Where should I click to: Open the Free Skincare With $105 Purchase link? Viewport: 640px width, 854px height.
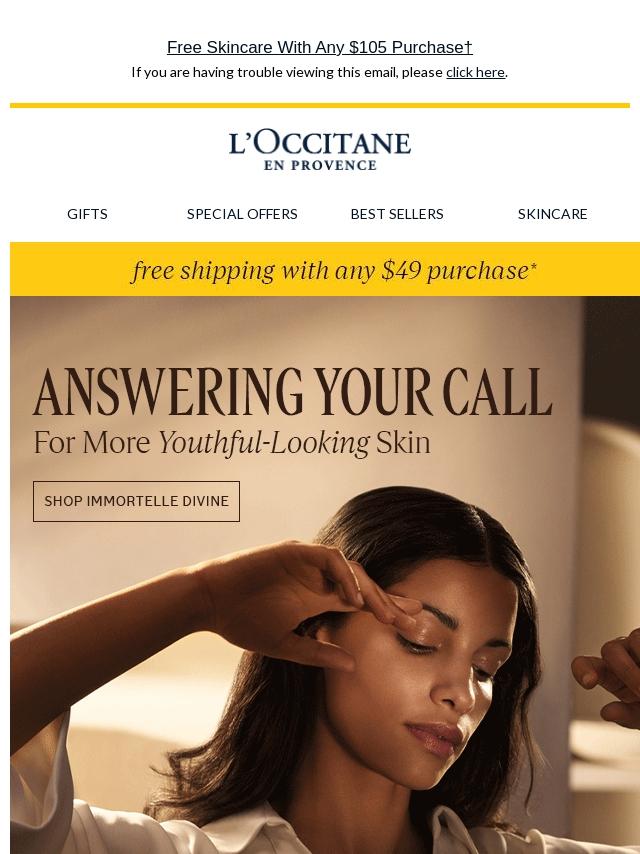pyautogui.click(x=320, y=47)
